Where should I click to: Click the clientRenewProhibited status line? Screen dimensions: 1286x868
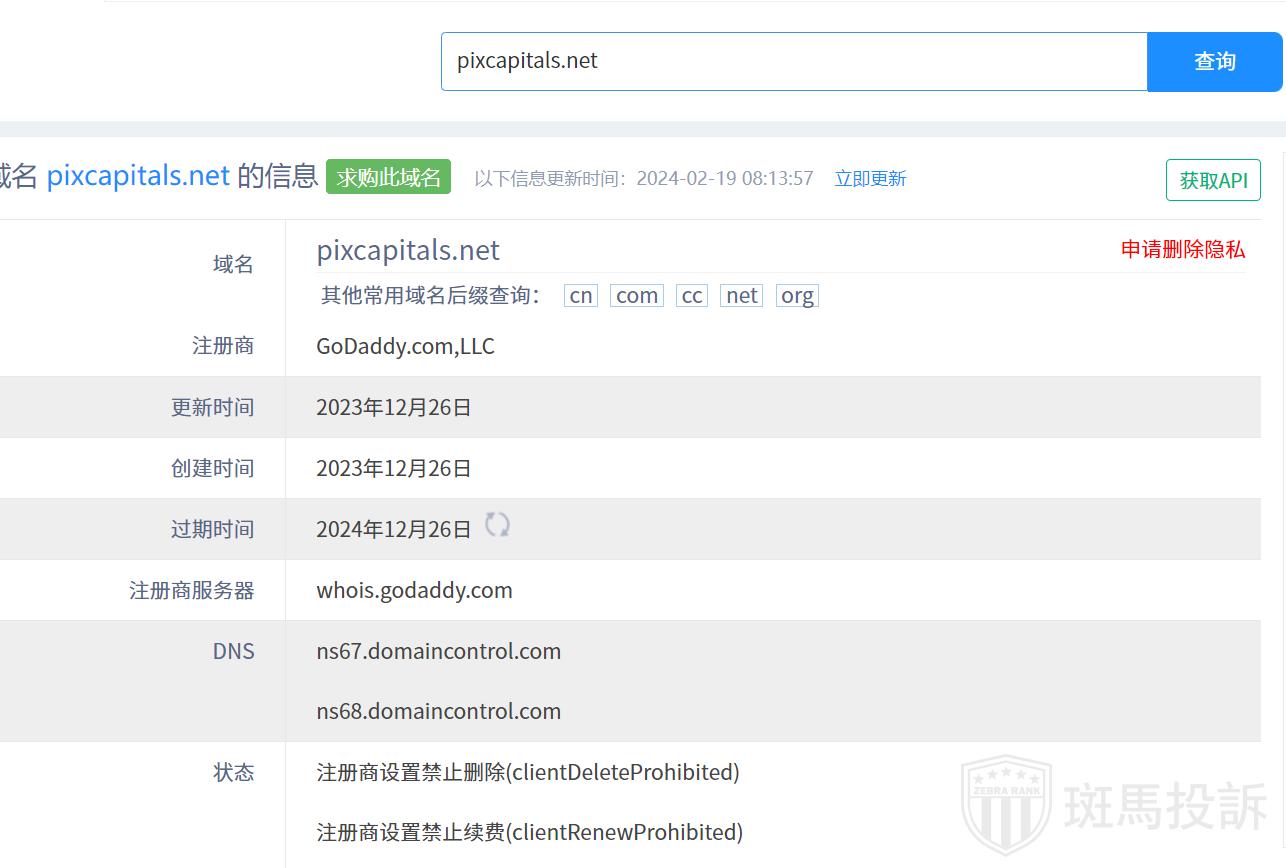(529, 832)
